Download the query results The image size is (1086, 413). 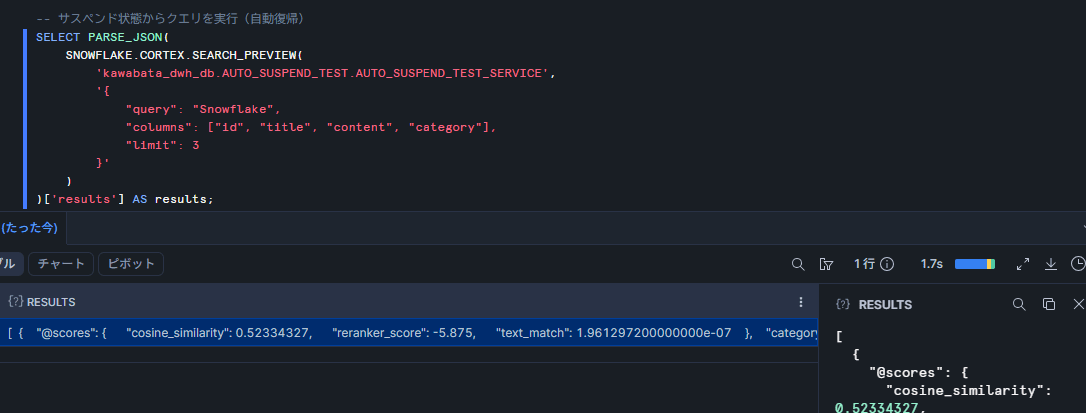point(1051,264)
